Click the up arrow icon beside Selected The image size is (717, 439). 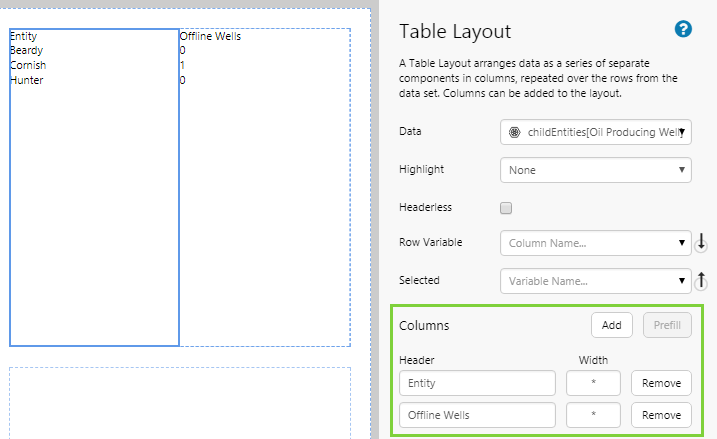[701, 281]
